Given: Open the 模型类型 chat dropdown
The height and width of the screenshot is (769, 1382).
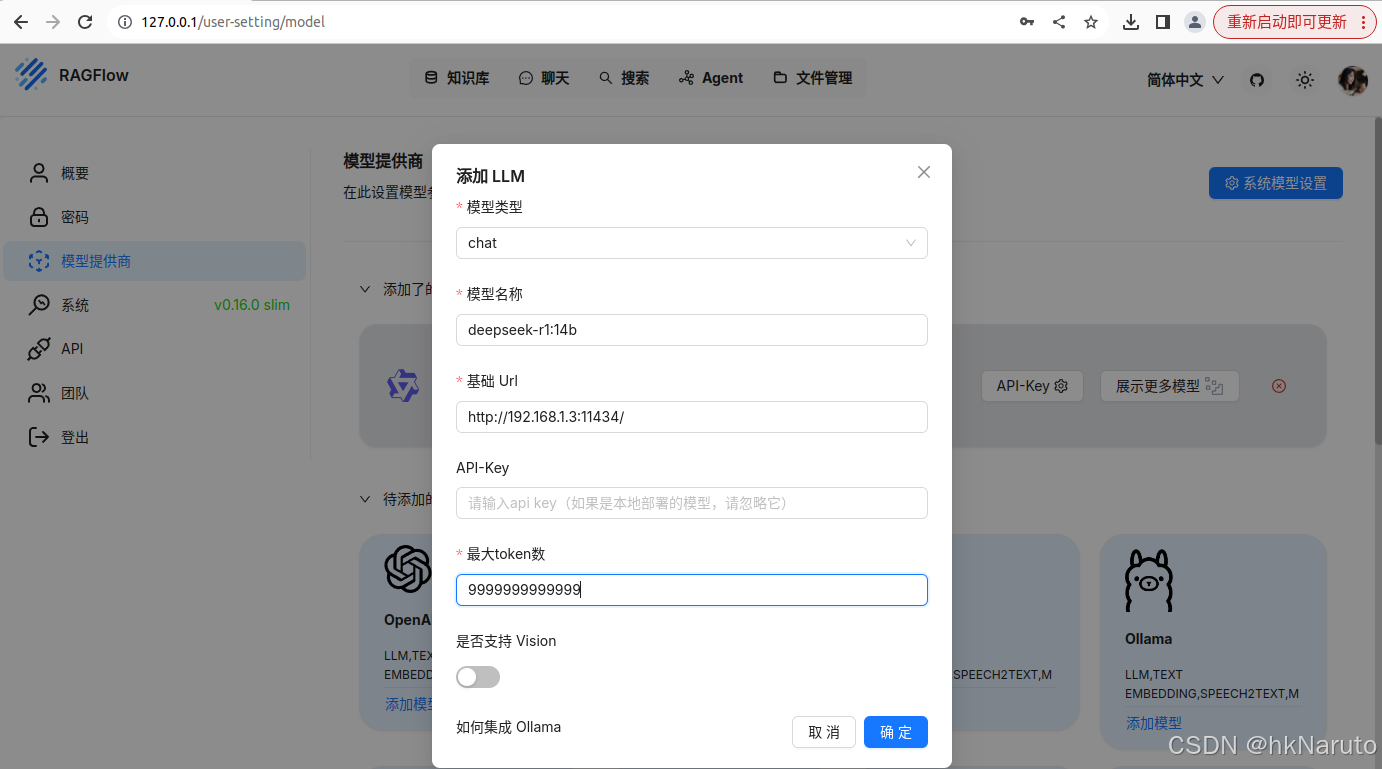Looking at the screenshot, I should point(692,243).
